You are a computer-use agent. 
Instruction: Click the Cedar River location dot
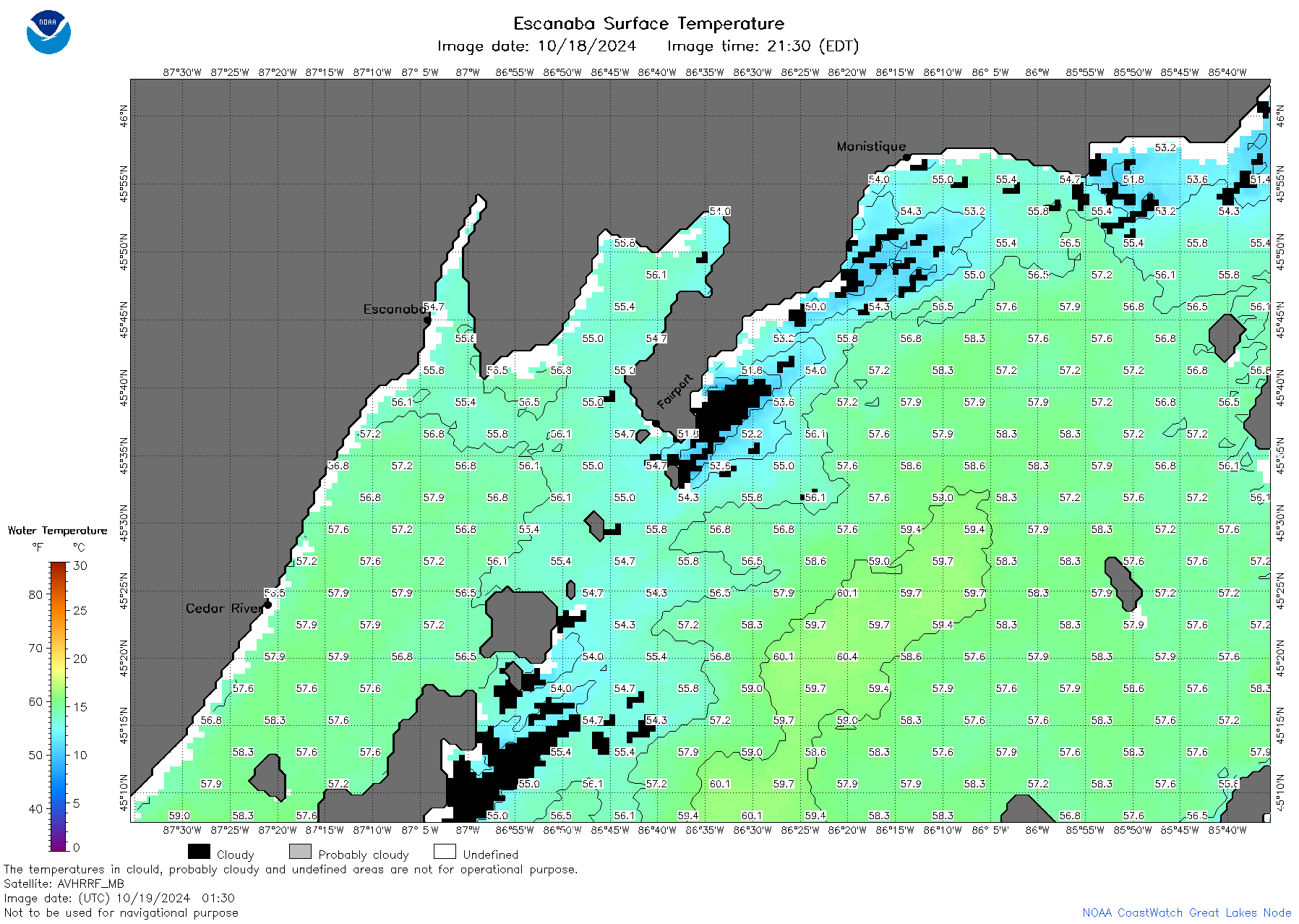pos(267,604)
